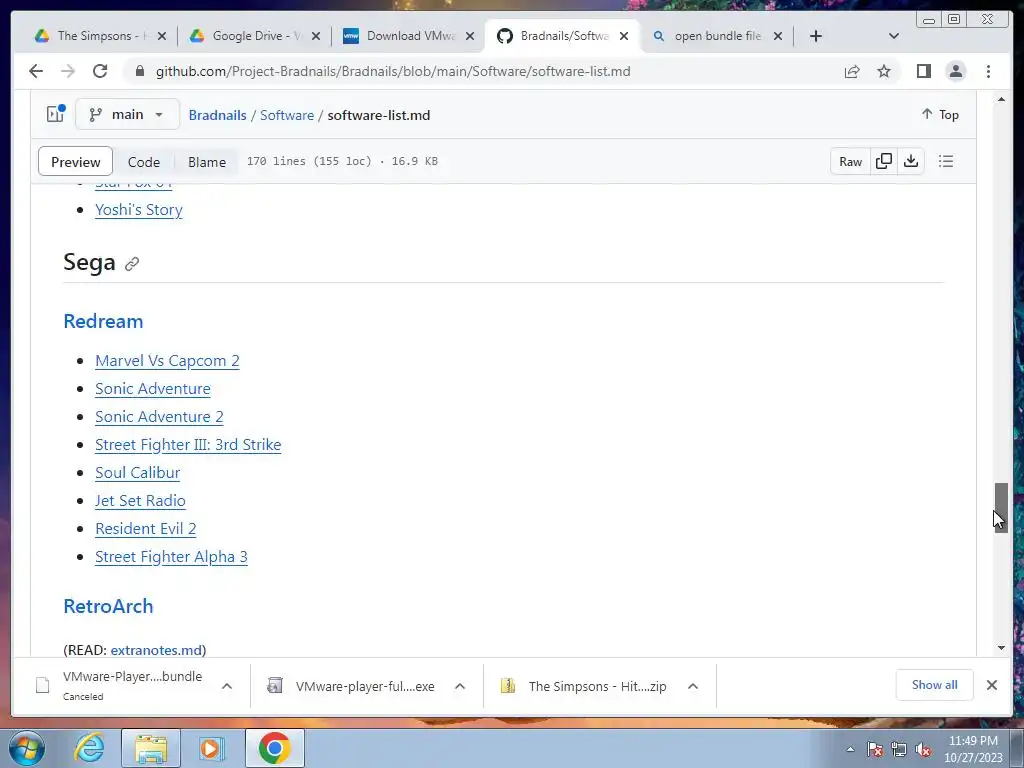Expand the GitHub file tree panel
The height and width of the screenshot is (768, 1024).
tap(56, 114)
